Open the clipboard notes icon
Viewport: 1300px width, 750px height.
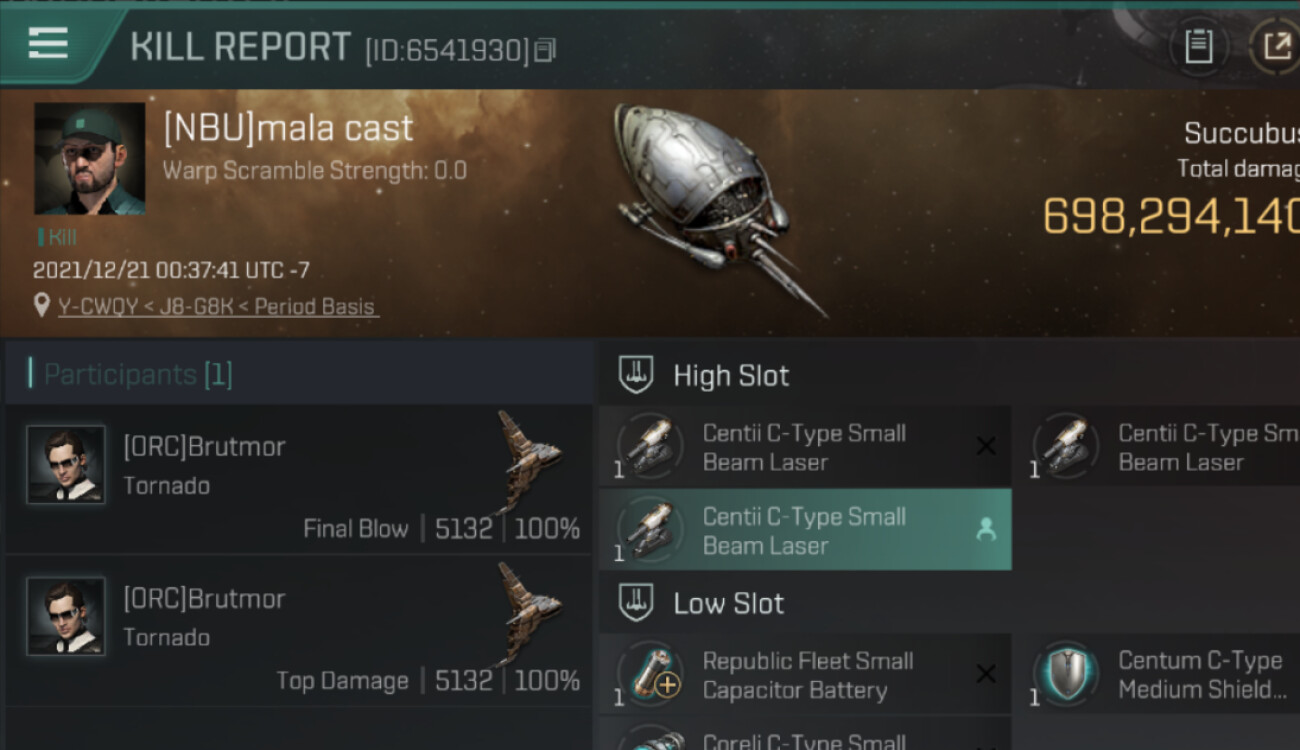point(1199,47)
